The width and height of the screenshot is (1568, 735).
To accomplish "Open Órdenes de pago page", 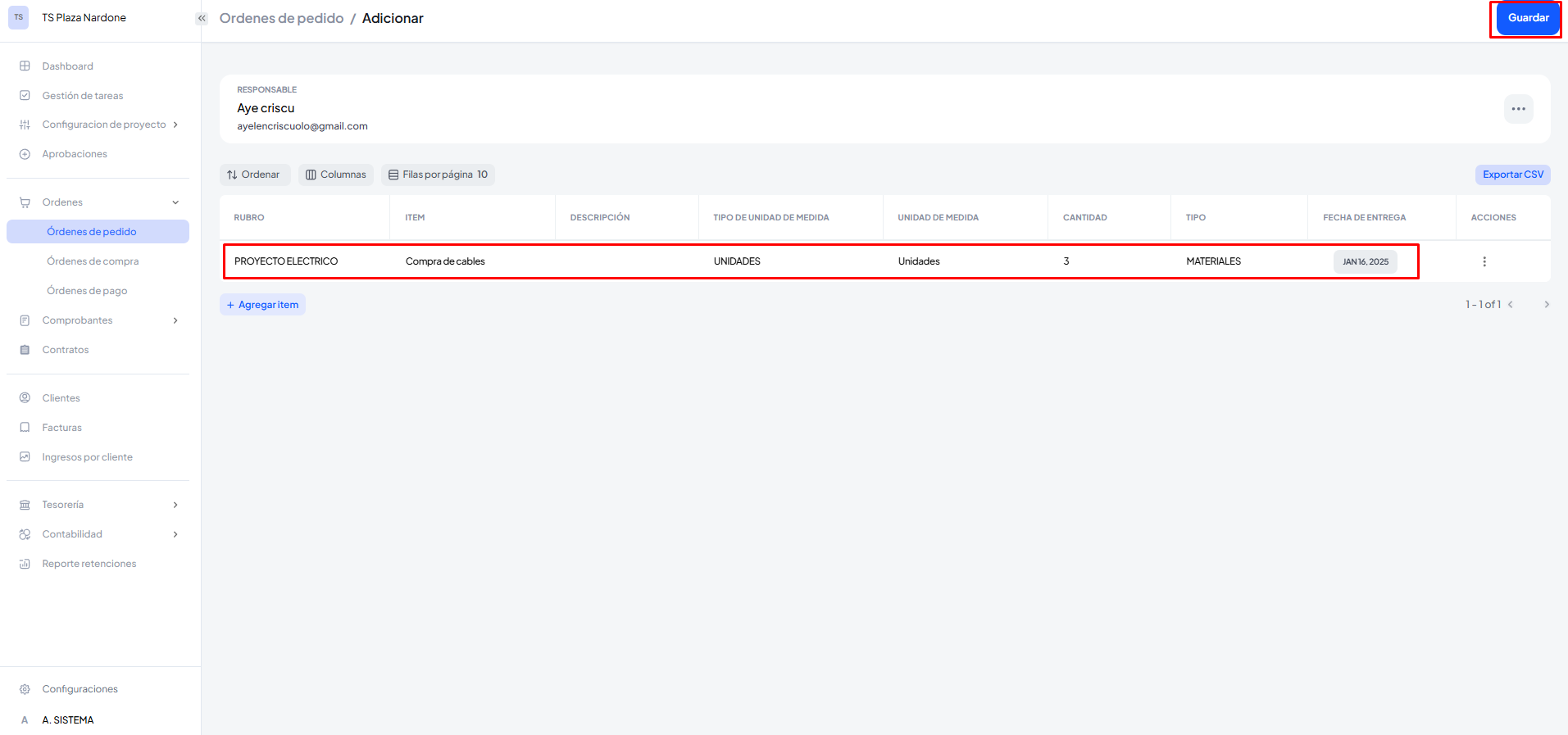I will click(x=87, y=291).
